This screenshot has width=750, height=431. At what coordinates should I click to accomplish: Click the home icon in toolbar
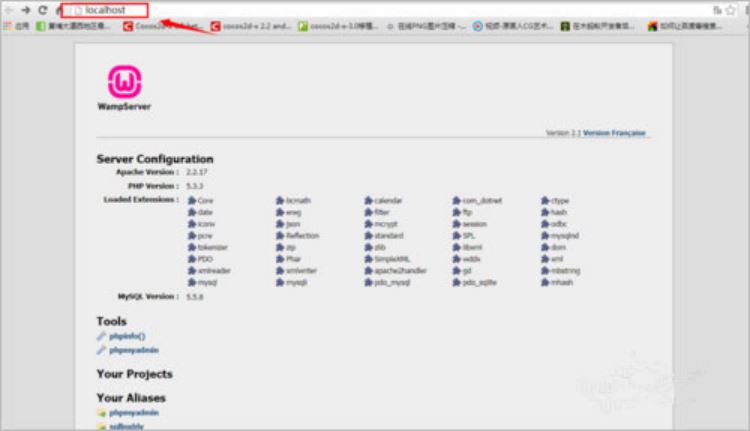[x=59, y=10]
